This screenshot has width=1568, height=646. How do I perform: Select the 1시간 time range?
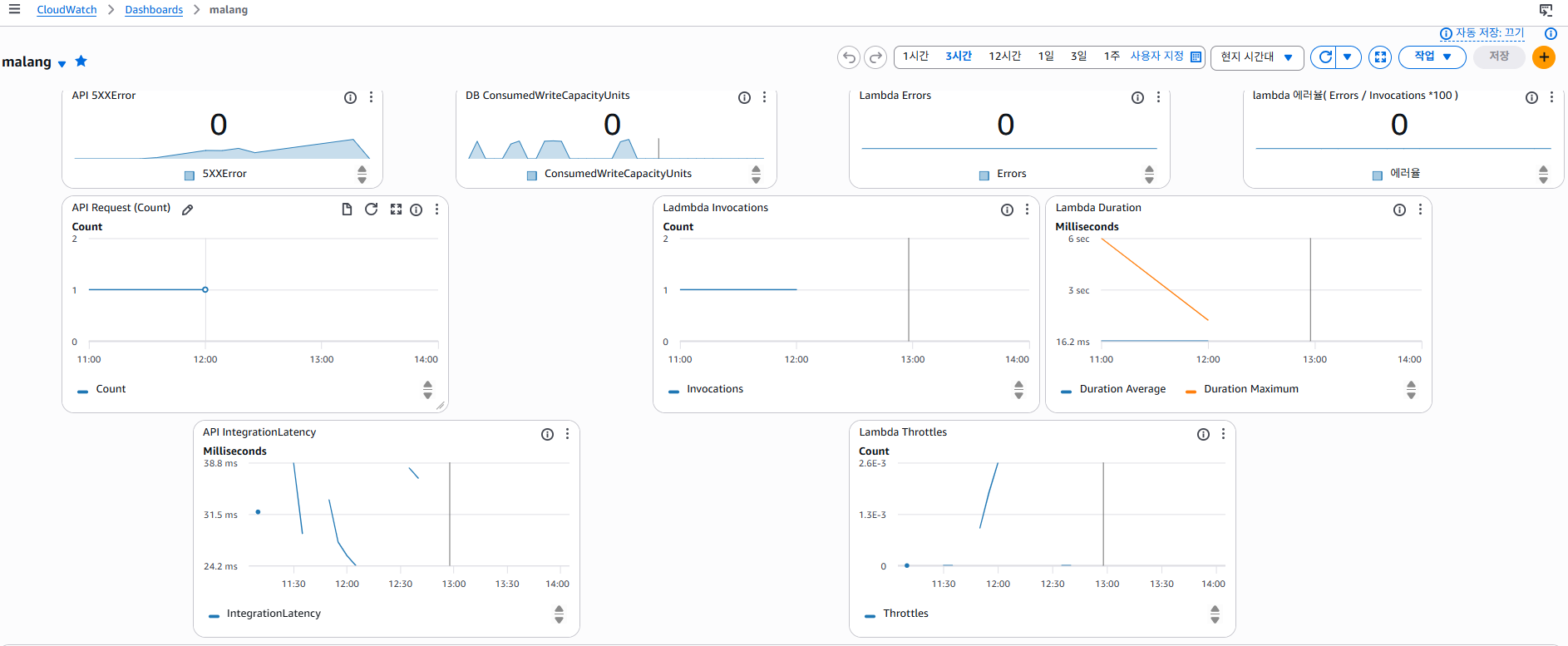[x=915, y=57]
